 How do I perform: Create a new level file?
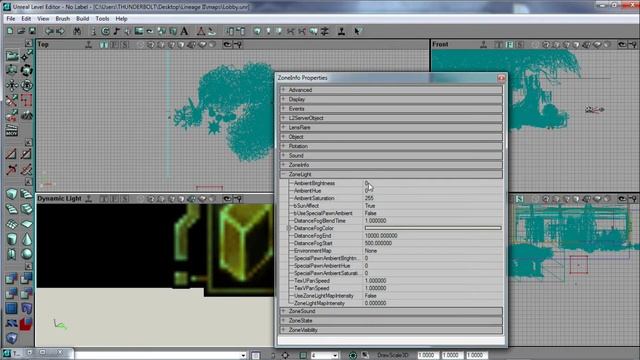10,31
